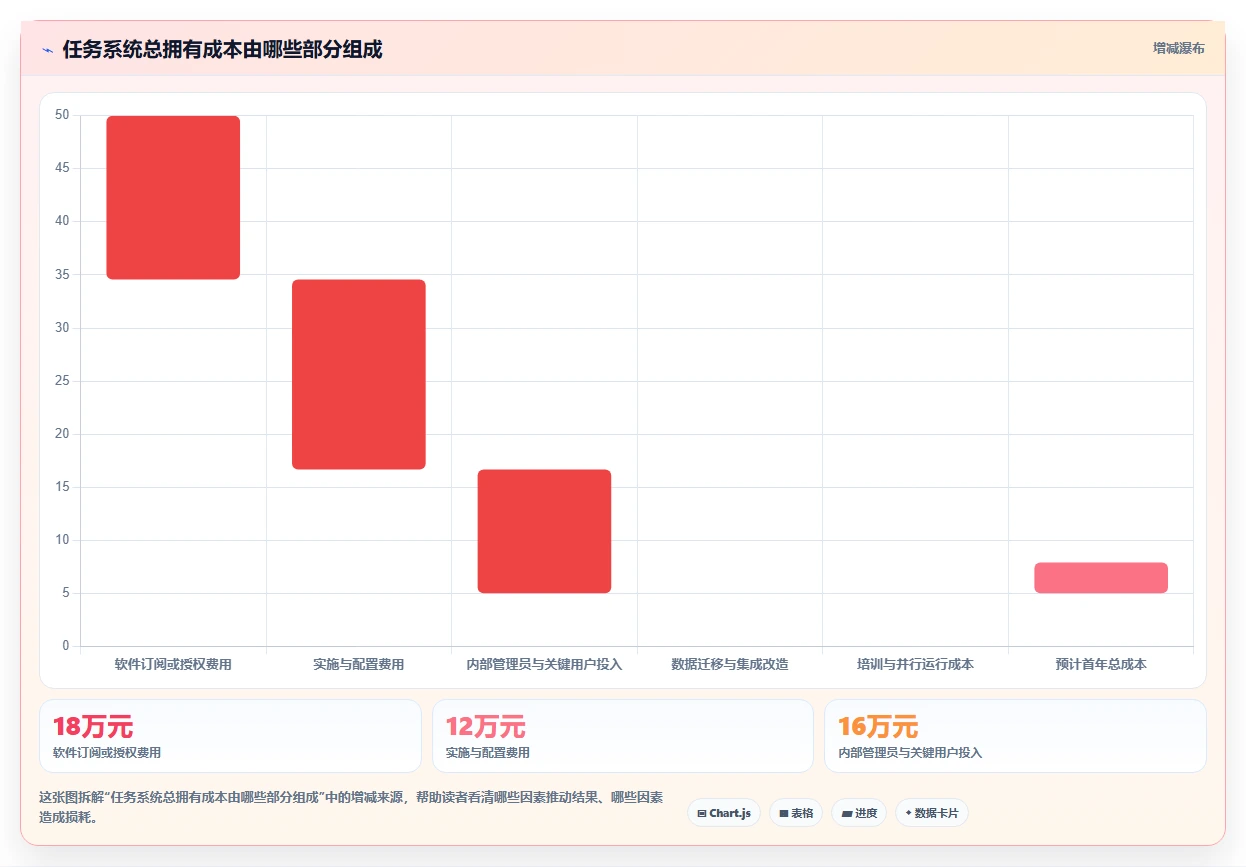Screen dimensions: 1246x867
Task: Click the 数据迁移与集成改造 axis label
Action: tap(730, 664)
